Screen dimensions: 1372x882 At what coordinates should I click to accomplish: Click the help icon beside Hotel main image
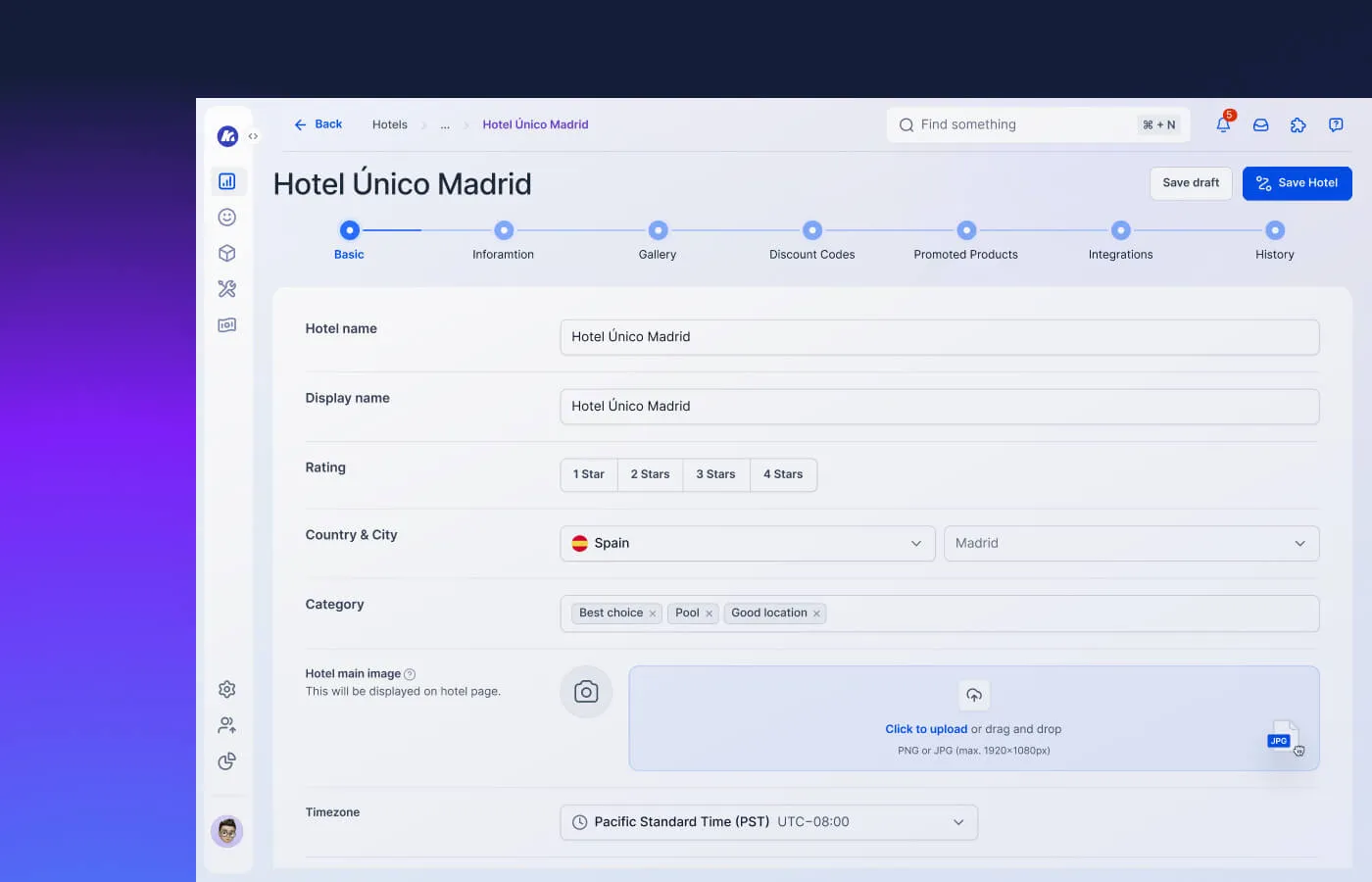pyautogui.click(x=410, y=674)
